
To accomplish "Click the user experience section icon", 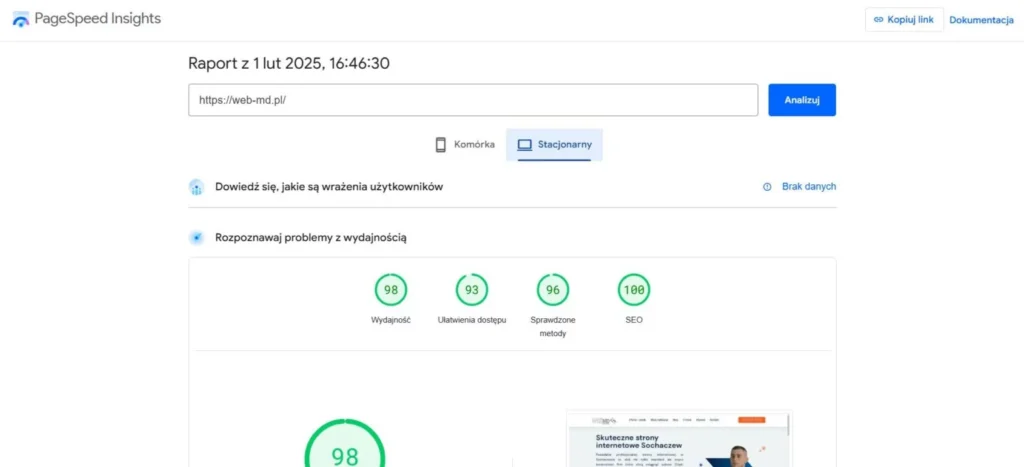I will [x=197, y=187].
